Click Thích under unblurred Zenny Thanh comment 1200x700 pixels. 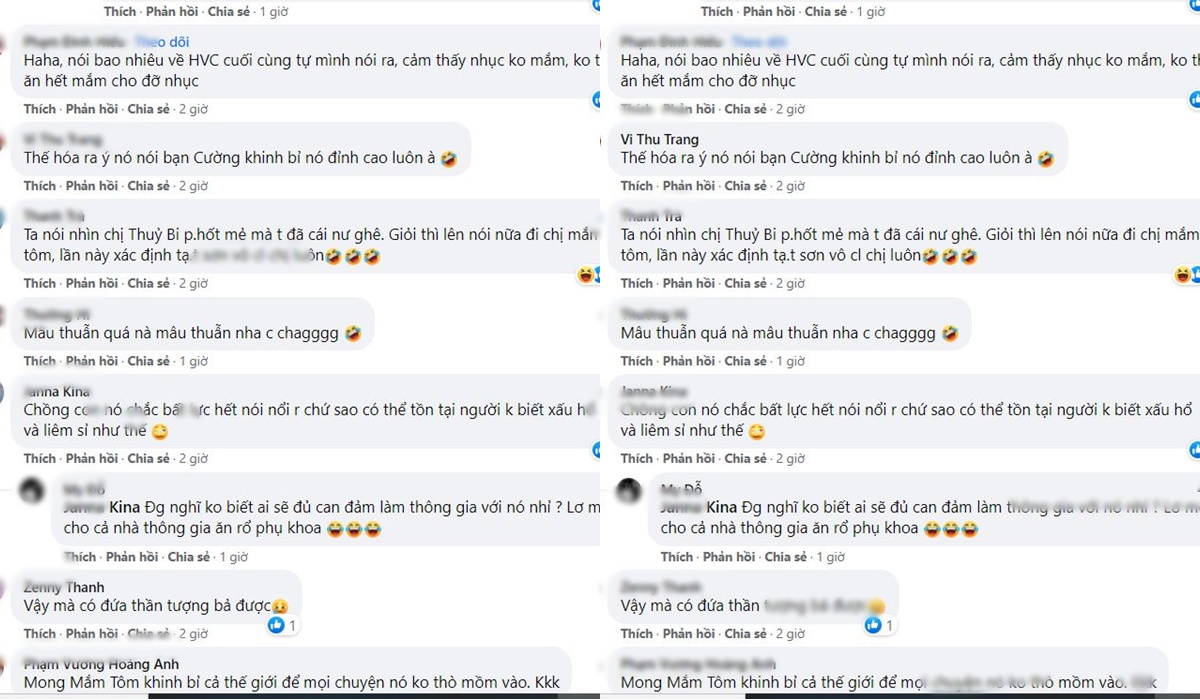point(40,634)
